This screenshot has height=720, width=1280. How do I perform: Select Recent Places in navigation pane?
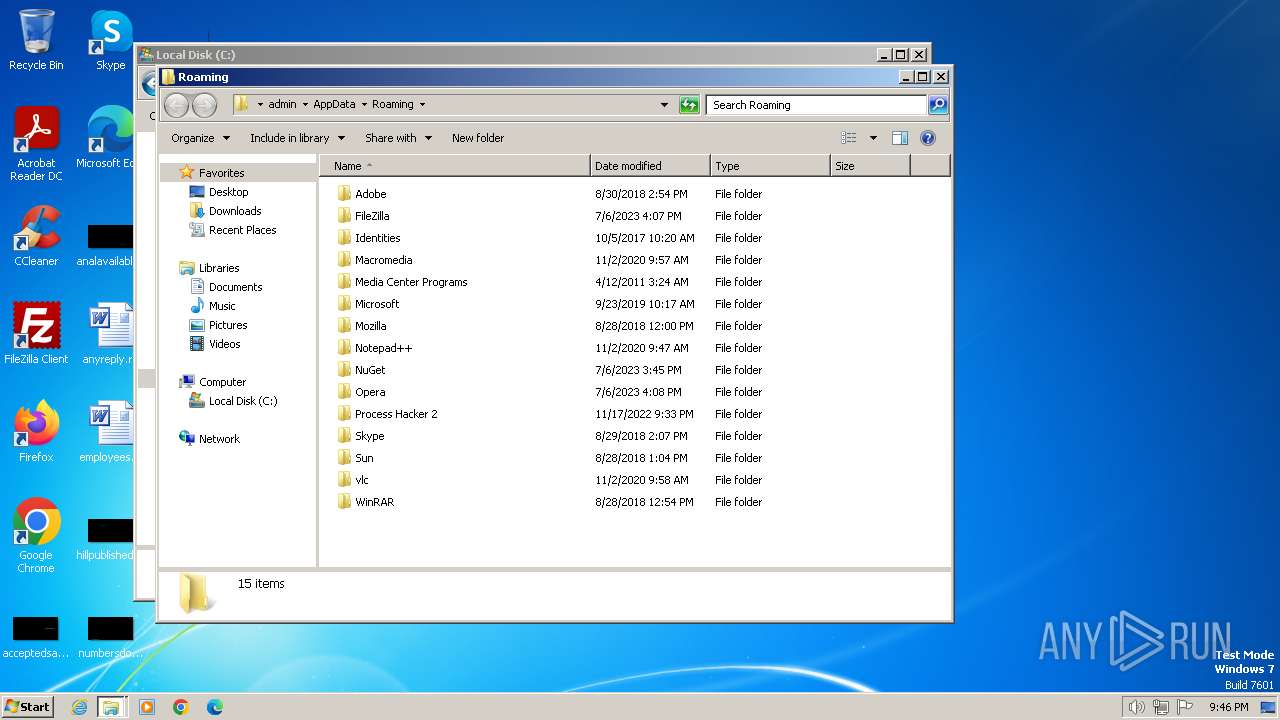tap(242, 230)
